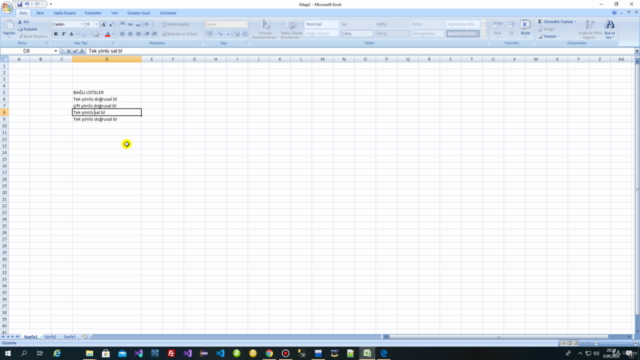640x360 pixels.
Task: Select cell containing BAĞLI LİSTELER
Action: [107, 92]
